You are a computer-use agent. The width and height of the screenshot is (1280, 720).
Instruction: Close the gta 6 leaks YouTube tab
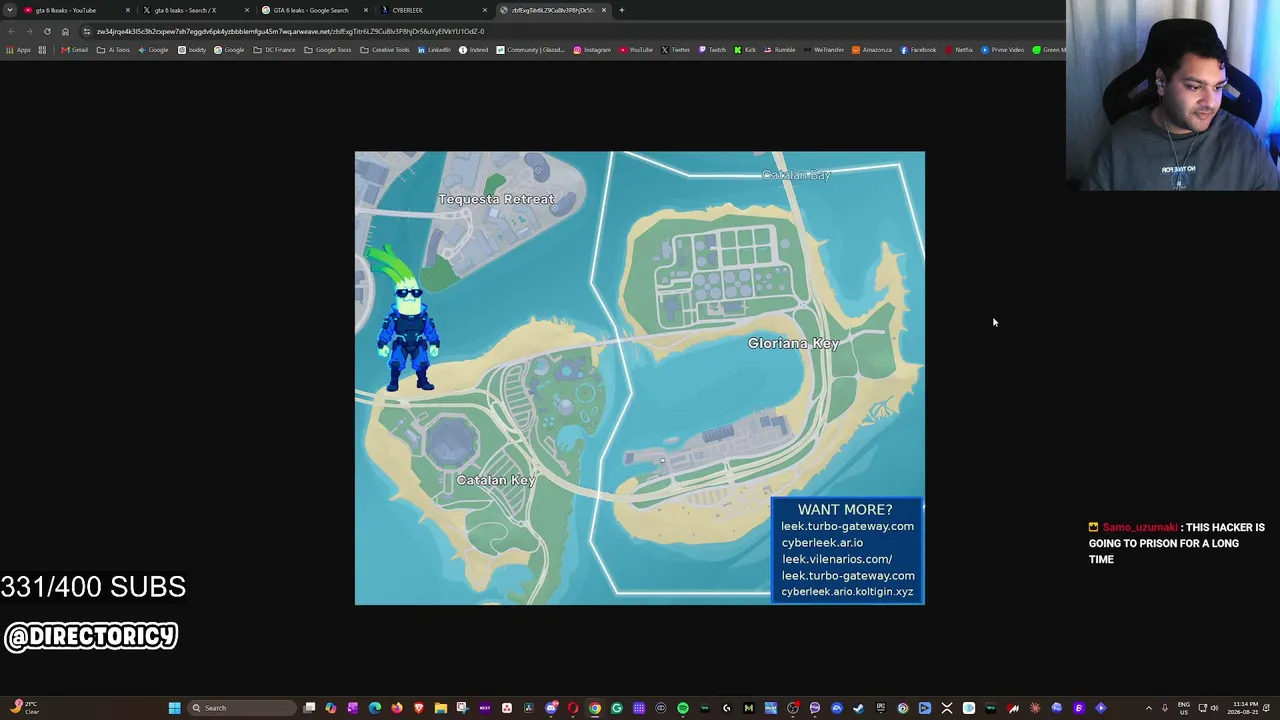pos(128,10)
